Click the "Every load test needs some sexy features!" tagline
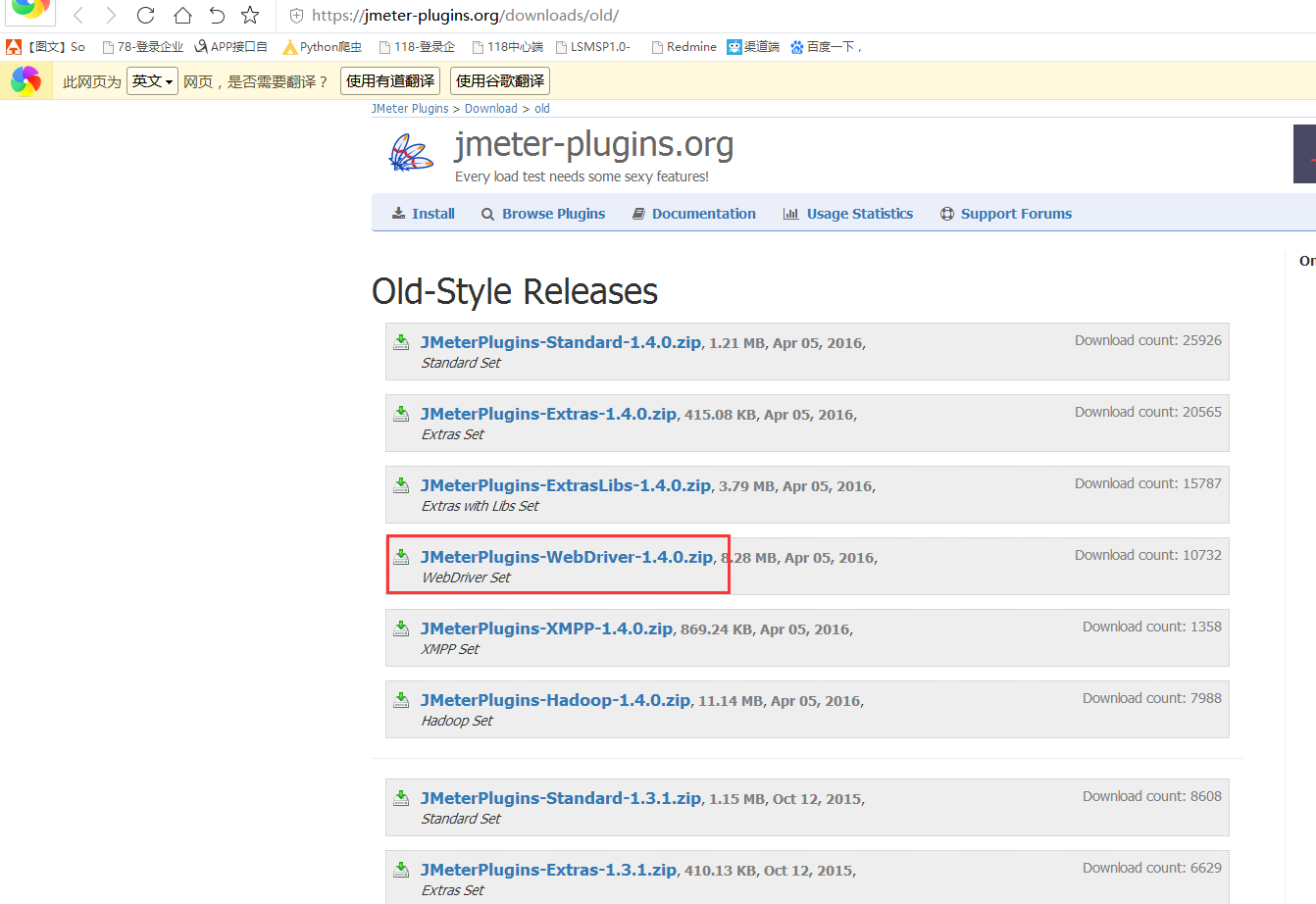The image size is (1316, 904). [582, 176]
